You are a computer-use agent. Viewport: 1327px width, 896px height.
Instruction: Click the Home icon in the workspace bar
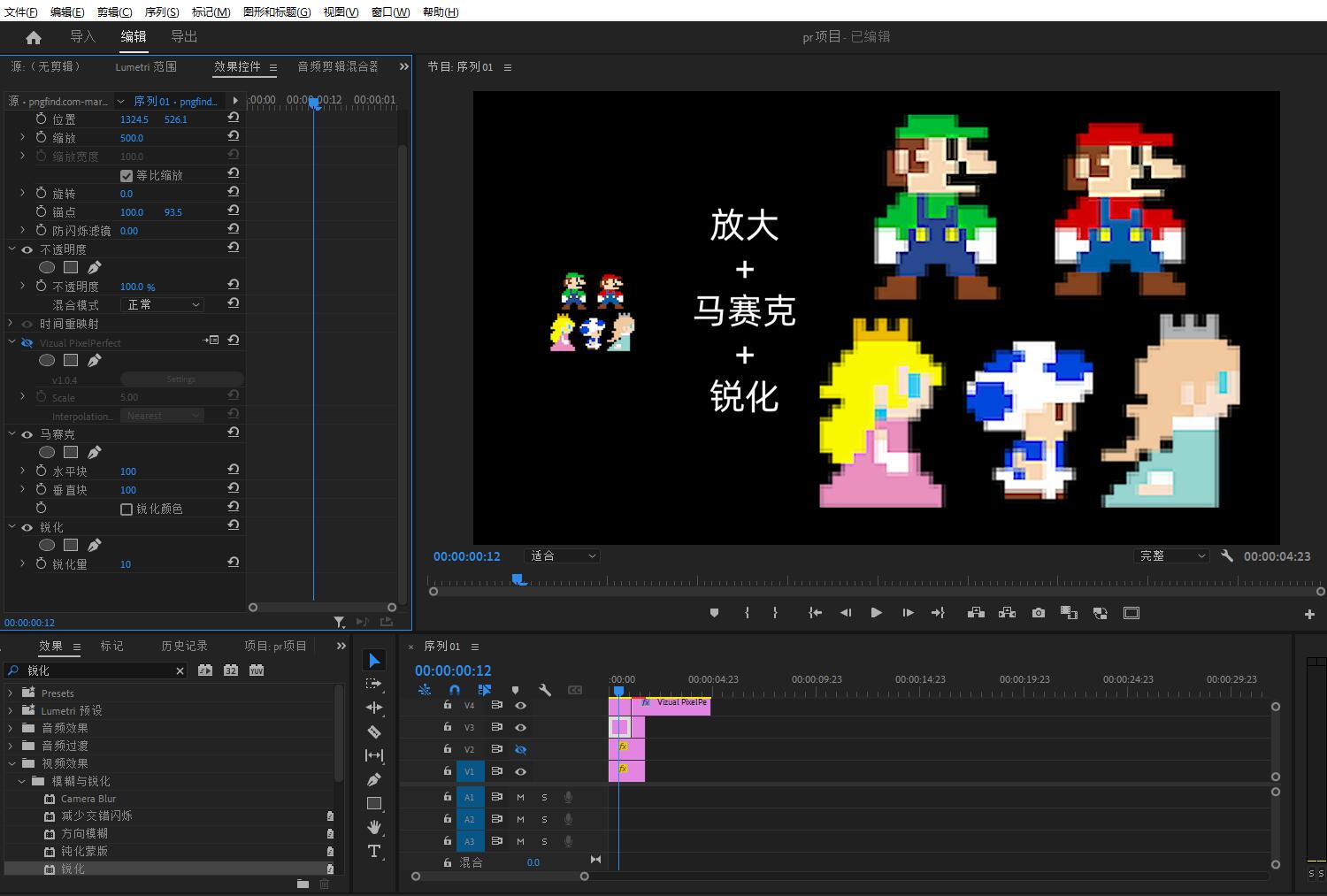click(34, 37)
